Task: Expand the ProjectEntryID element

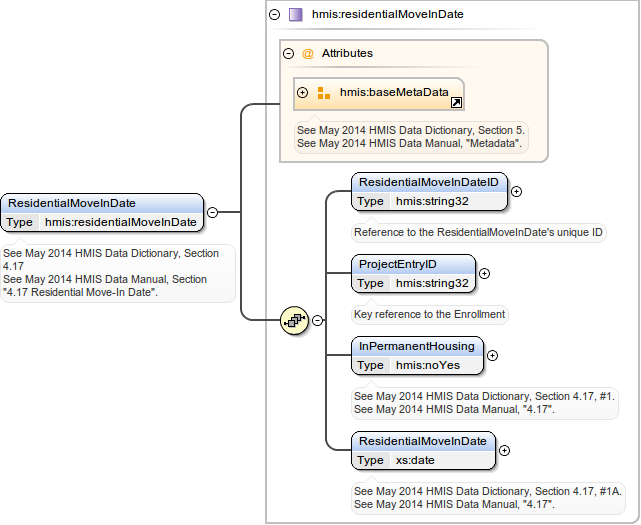Action: (x=485, y=273)
